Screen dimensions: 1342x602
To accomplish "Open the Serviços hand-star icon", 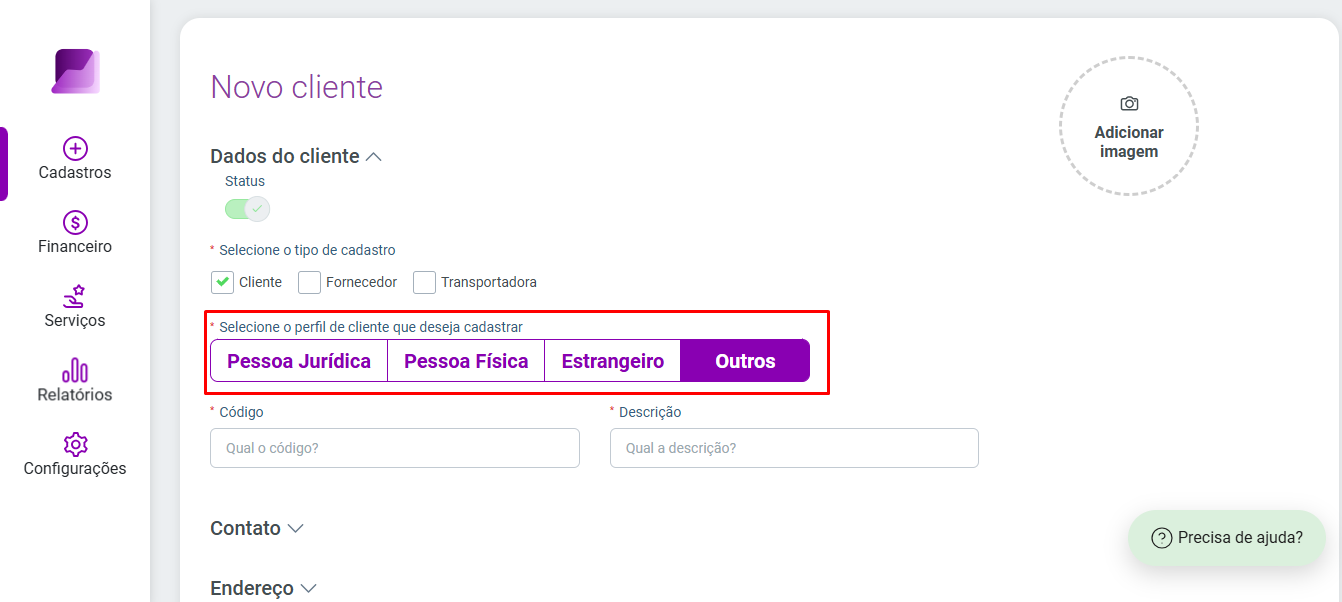I will (x=75, y=296).
